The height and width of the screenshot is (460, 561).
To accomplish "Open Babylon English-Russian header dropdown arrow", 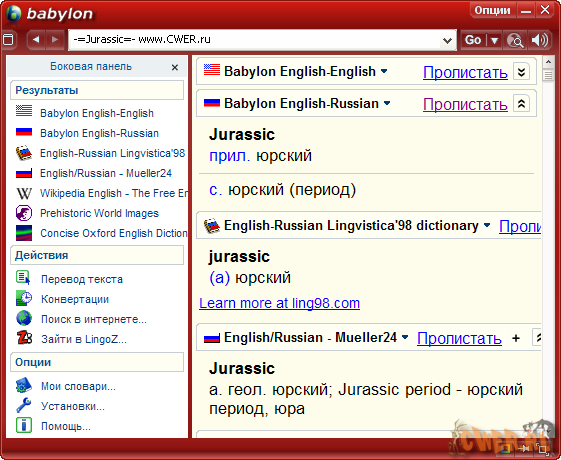I will click(x=387, y=103).
